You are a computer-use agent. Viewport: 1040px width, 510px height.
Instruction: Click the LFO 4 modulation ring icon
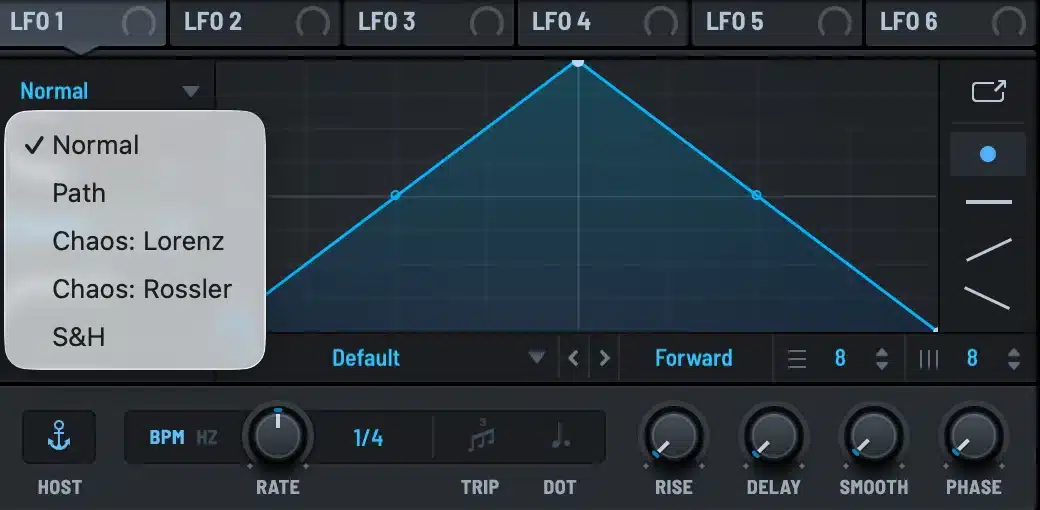click(661, 23)
